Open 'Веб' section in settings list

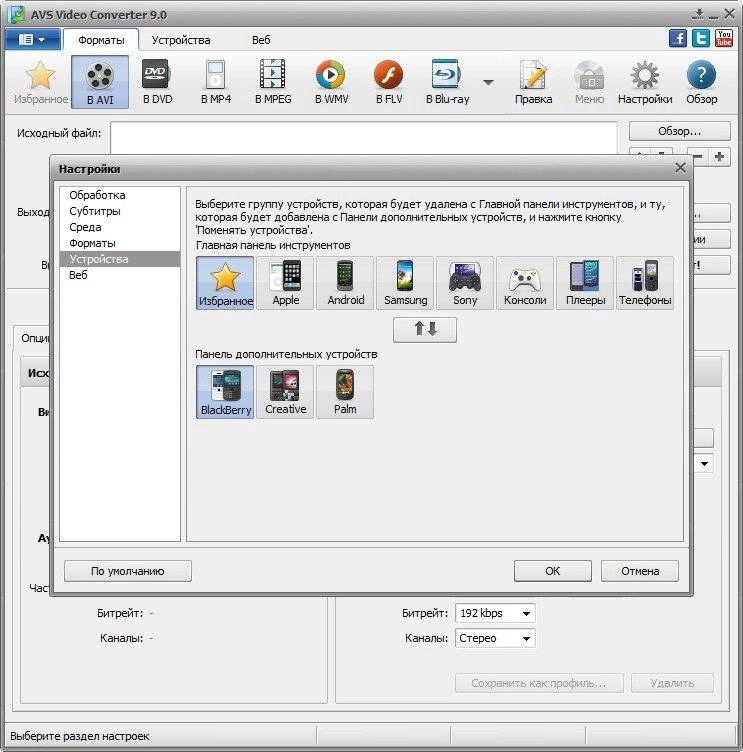click(120, 275)
